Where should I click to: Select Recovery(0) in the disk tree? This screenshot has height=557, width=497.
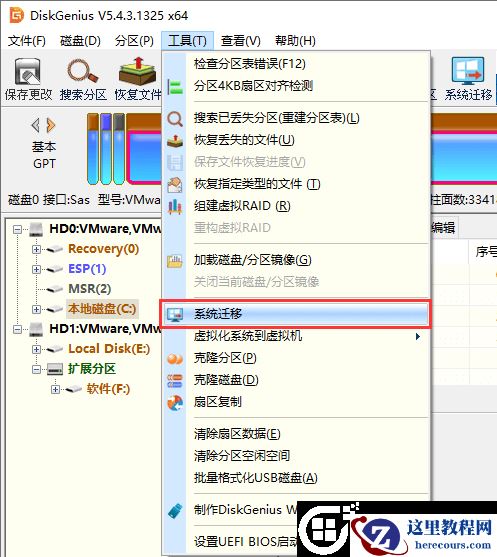[x=103, y=249]
